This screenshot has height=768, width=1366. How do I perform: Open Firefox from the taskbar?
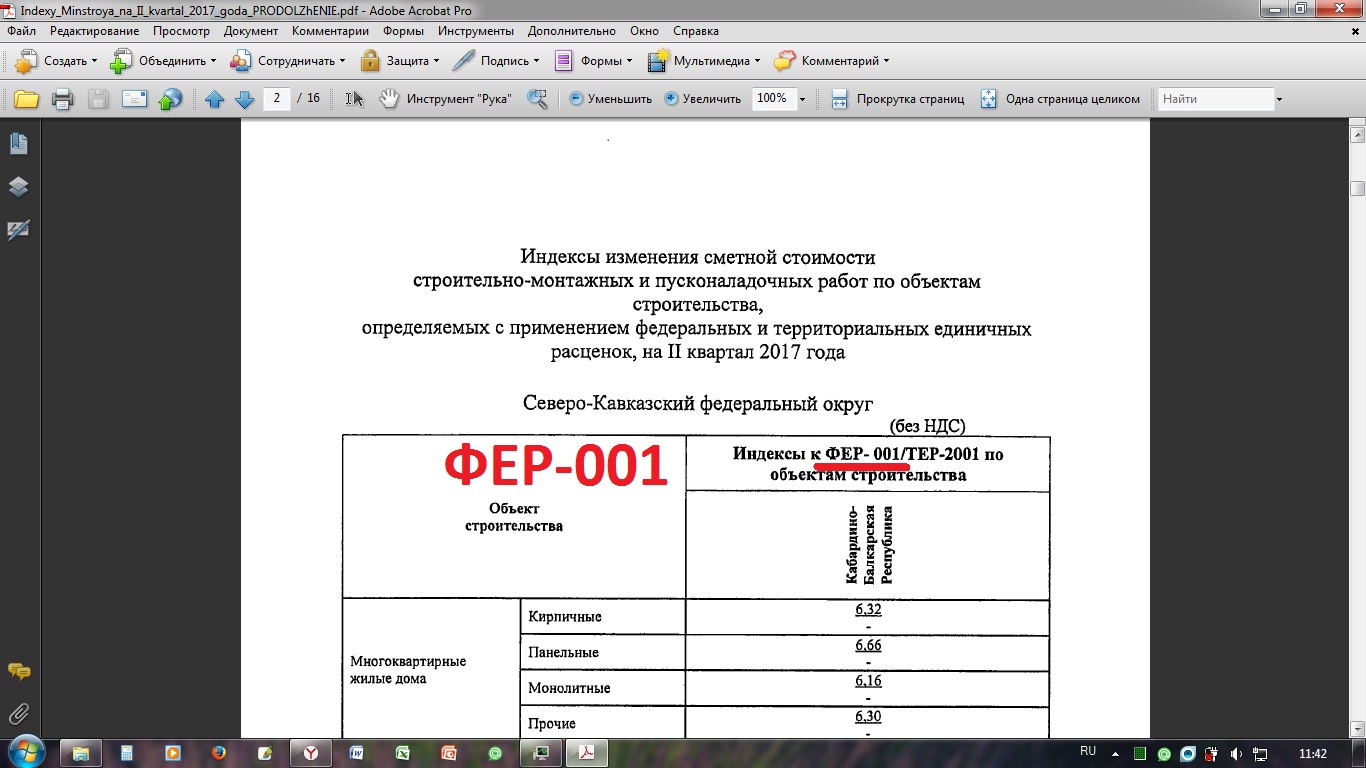pyautogui.click(x=219, y=753)
